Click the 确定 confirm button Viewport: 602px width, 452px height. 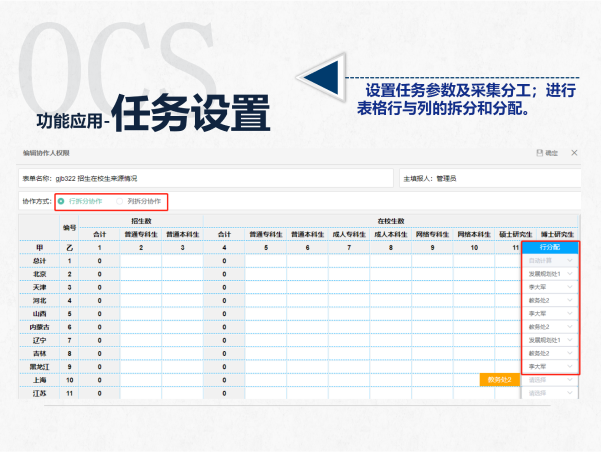(x=547, y=153)
